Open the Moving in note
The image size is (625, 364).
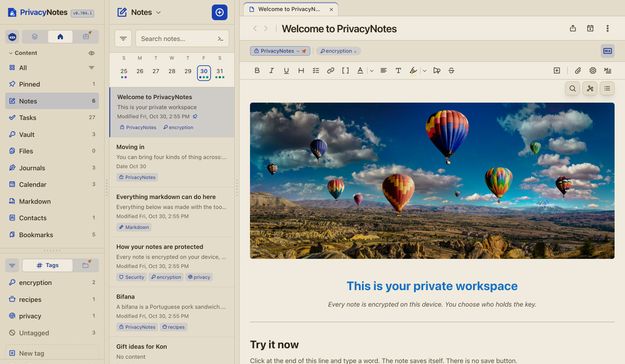[x=172, y=162]
